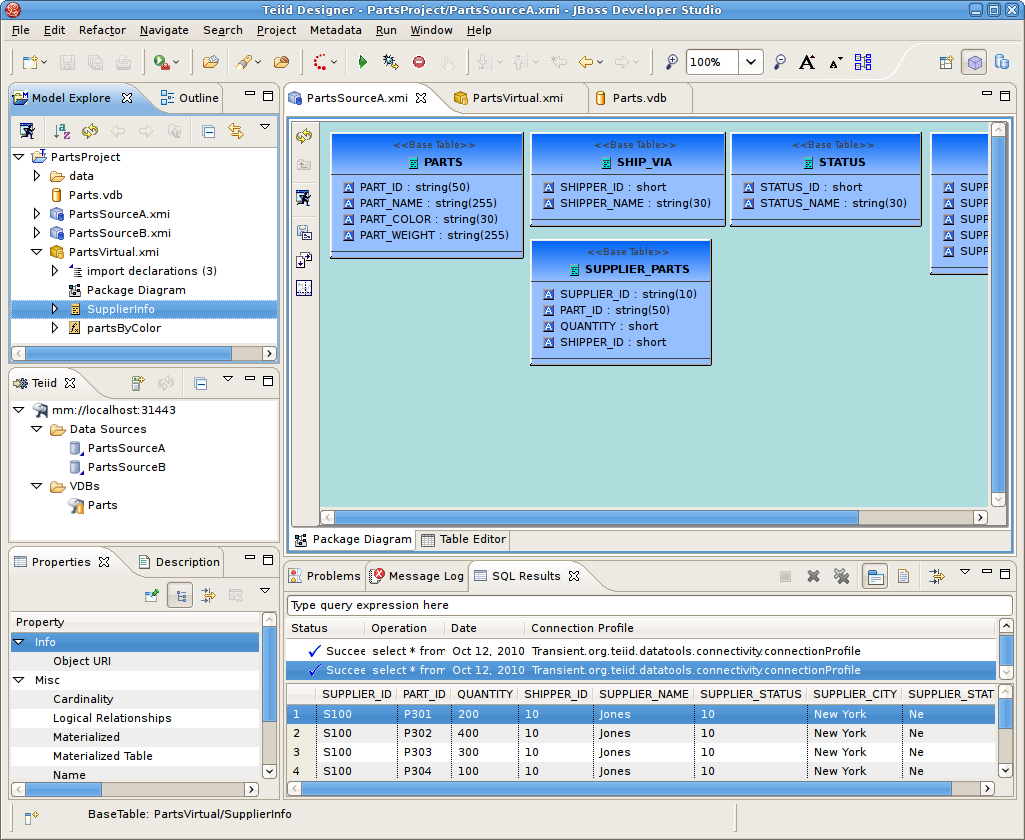This screenshot has width=1025, height=840.
Task: Click the Debug bug toolbar icon
Action: pyautogui.click(x=390, y=62)
